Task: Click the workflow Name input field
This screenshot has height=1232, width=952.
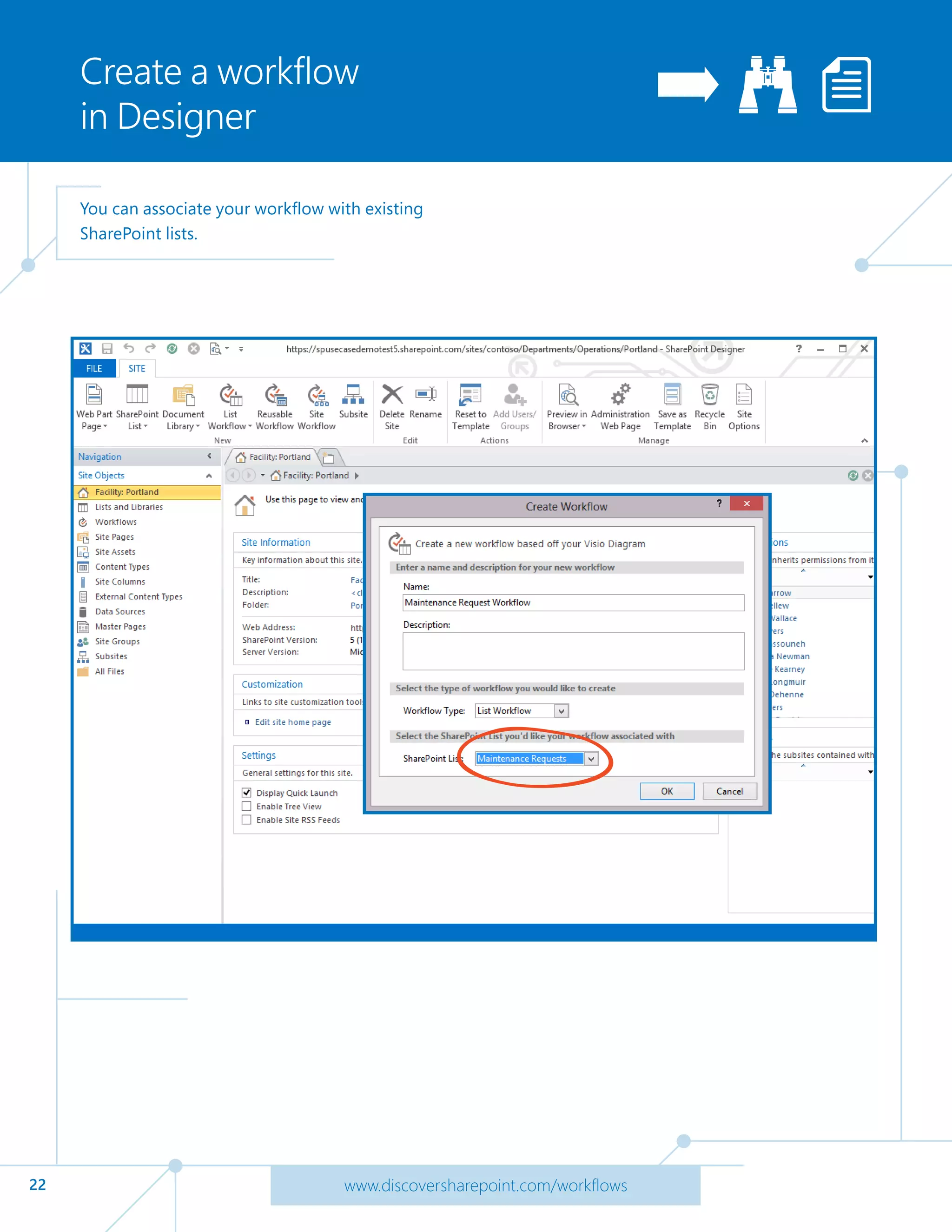Action: pos(574,603)
